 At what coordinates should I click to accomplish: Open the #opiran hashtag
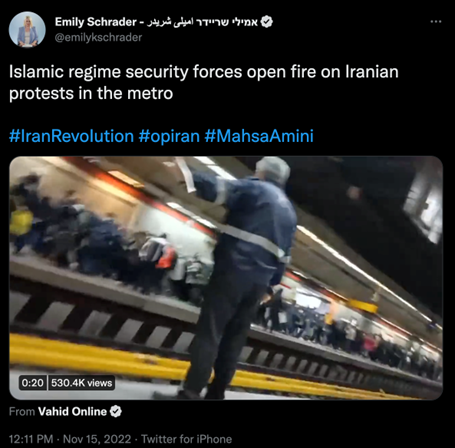tap(169, 137)
